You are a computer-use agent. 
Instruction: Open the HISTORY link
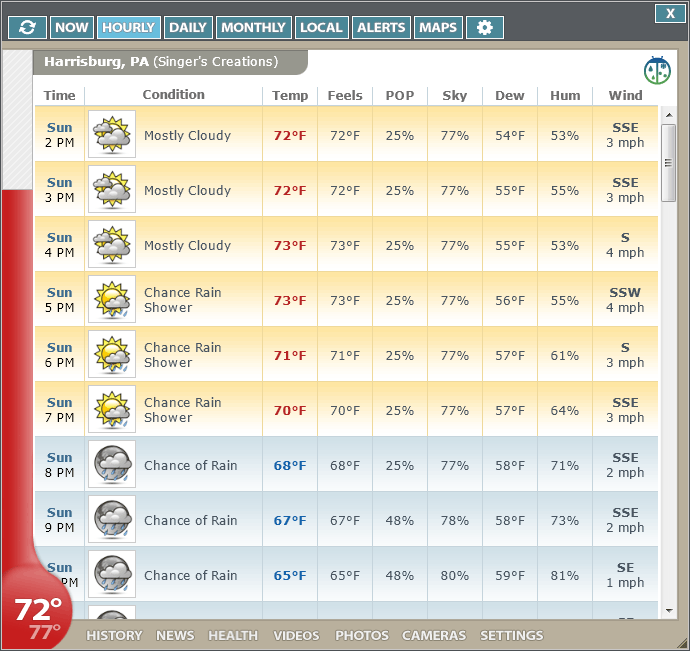click(x=114, y=636)
